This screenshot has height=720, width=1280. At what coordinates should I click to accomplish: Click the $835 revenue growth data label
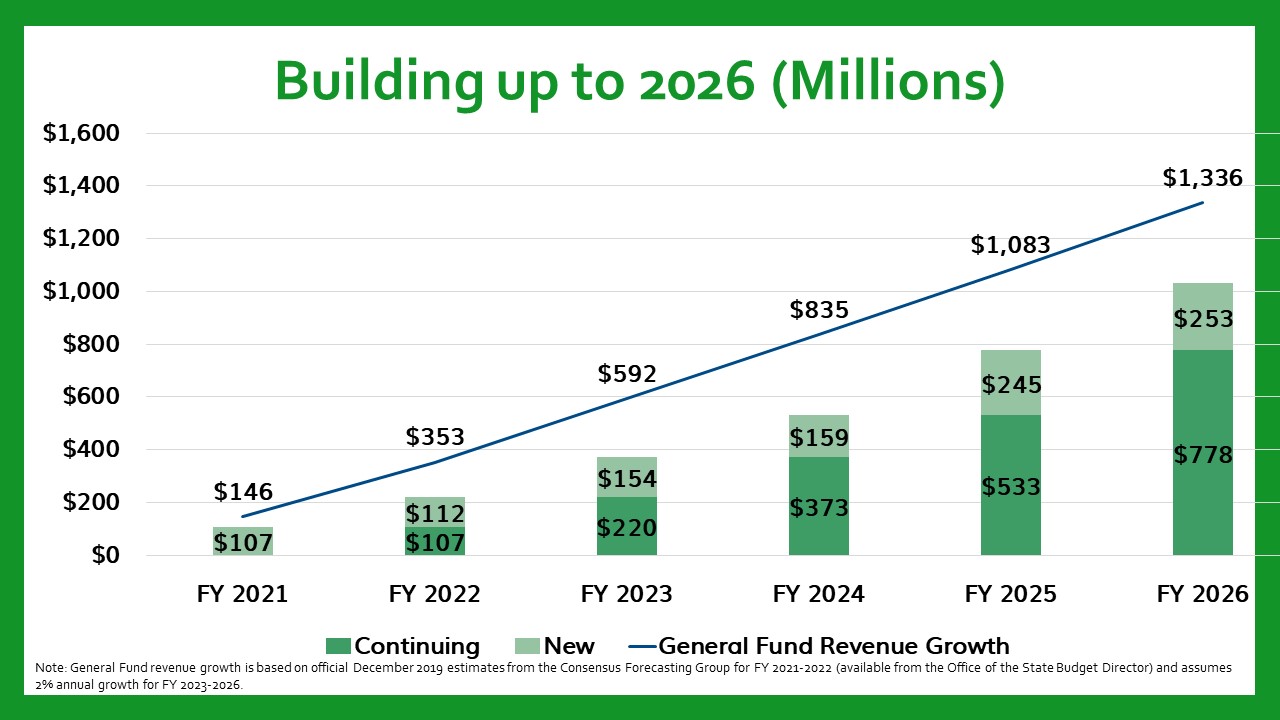point(819,310)
